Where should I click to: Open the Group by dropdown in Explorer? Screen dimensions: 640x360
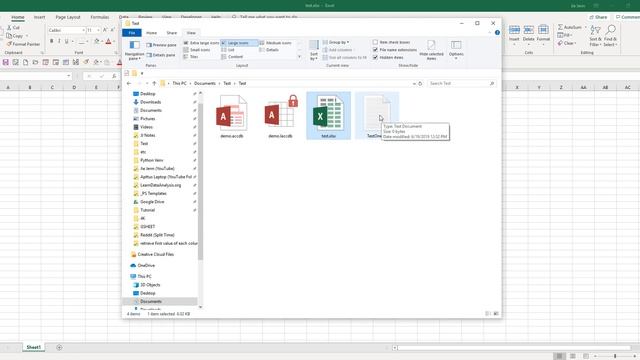point(336,42)
